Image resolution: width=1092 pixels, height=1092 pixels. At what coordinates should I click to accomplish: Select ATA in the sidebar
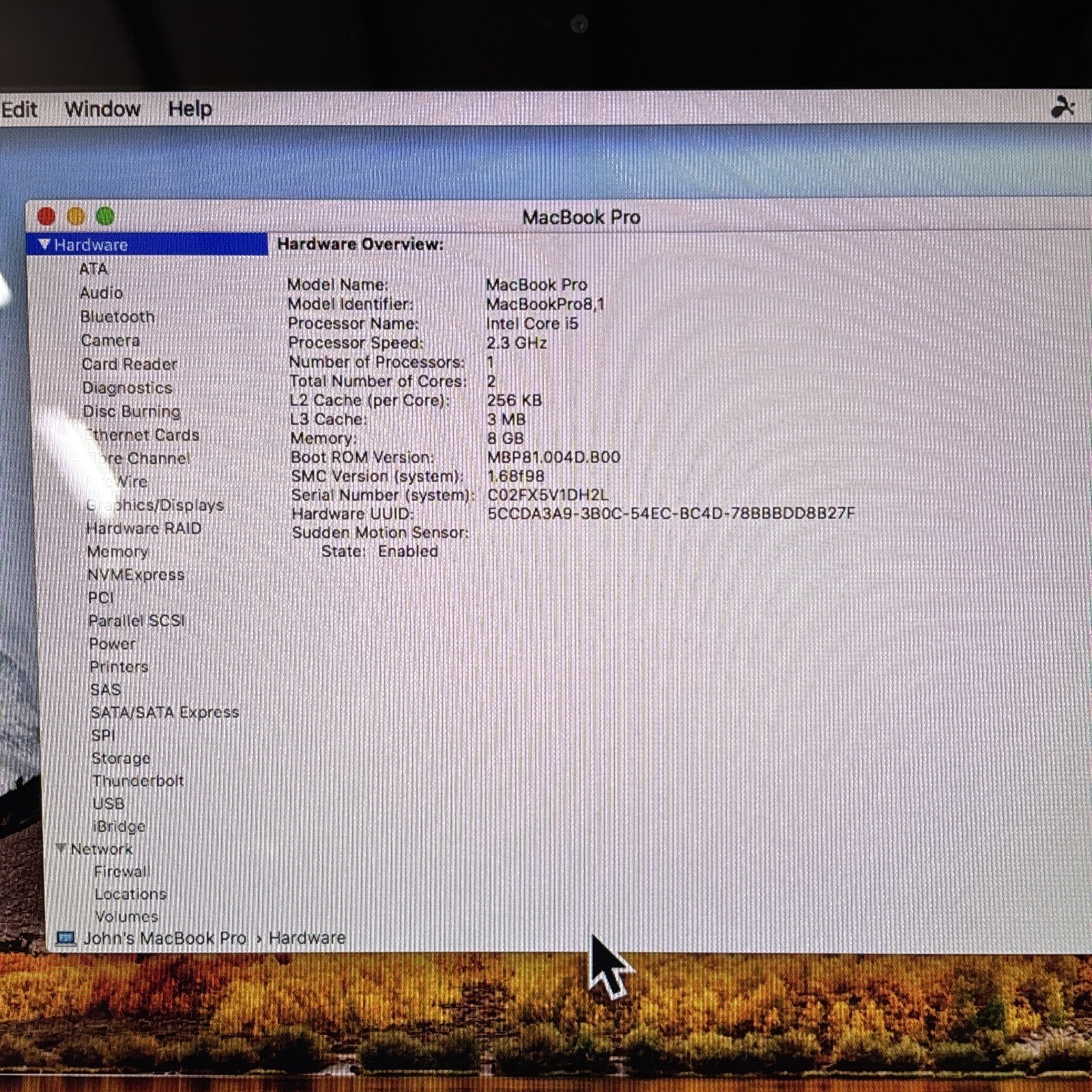click(x=94, y=269)
